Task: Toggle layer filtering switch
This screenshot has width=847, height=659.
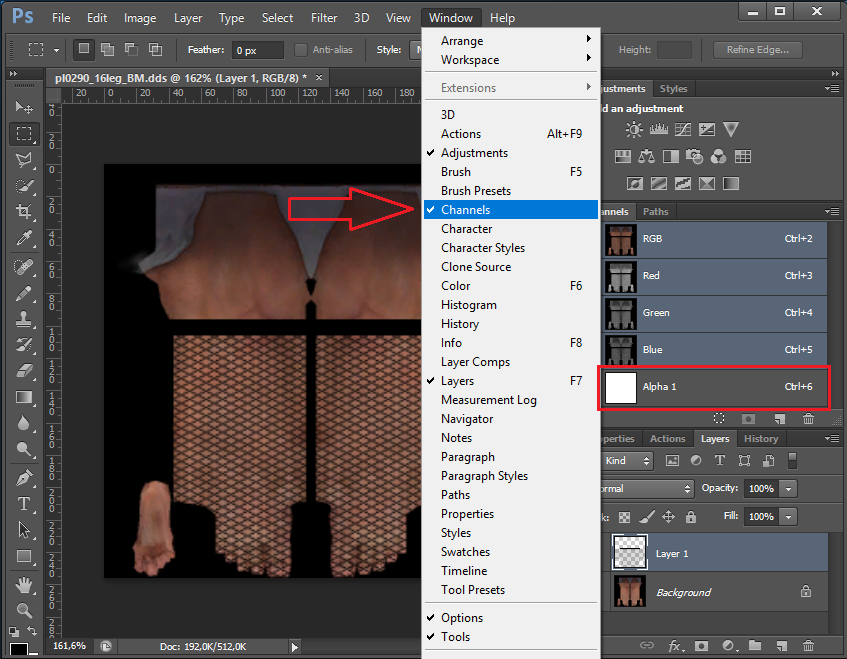Action: click(792, 461)
